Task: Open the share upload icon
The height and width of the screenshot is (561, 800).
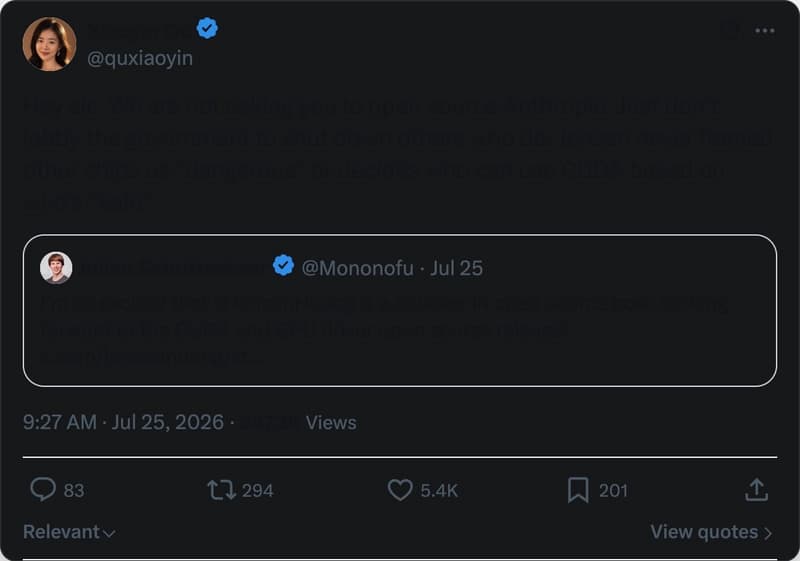Action: click(x=756, y=490)
